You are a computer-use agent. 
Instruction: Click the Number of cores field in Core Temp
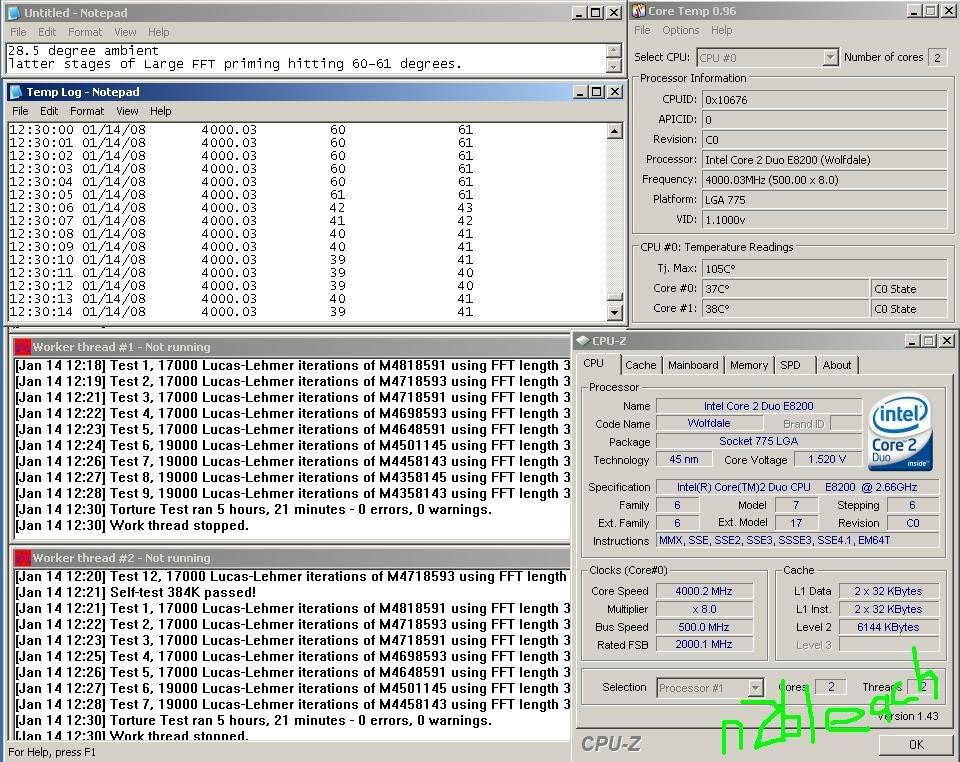click(937, 58)
